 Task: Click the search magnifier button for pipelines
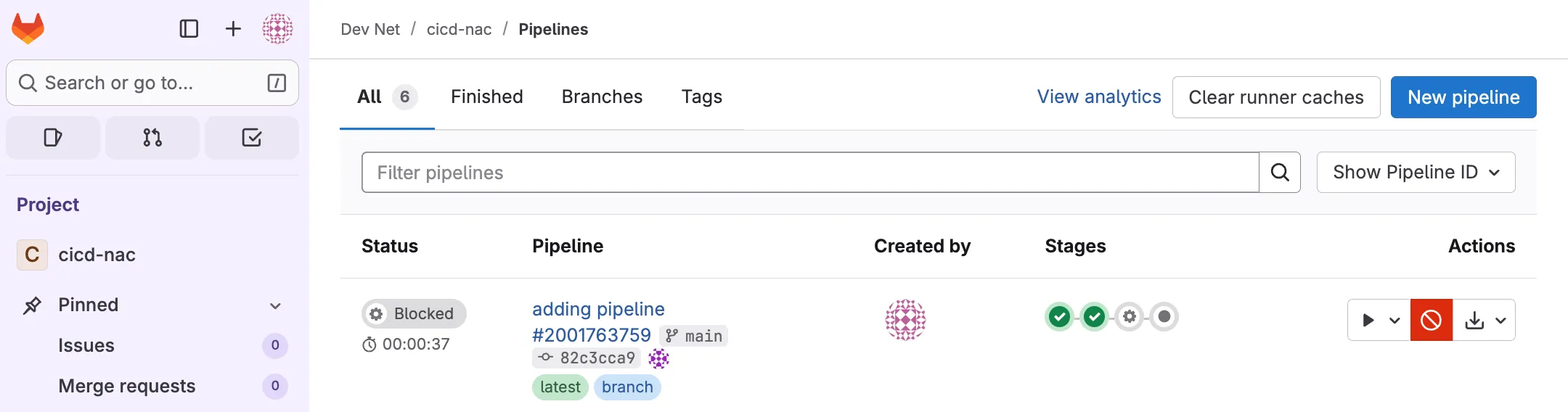[x=1280, y=173]
